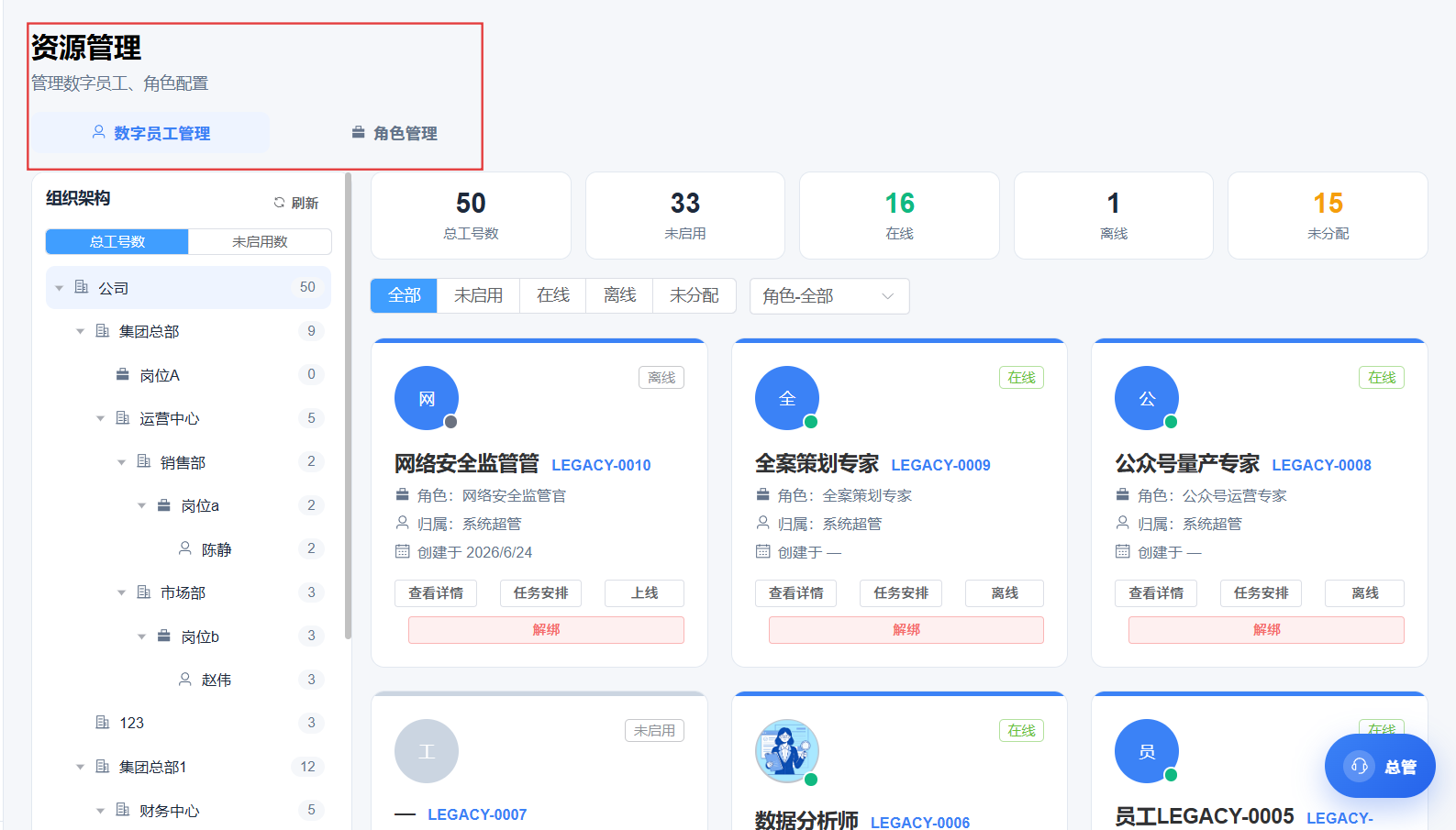This screenshot has height=830, width=1456.
Task: Click 任务安排 for 全案策划专家
Action: click(x=901, y=593)
